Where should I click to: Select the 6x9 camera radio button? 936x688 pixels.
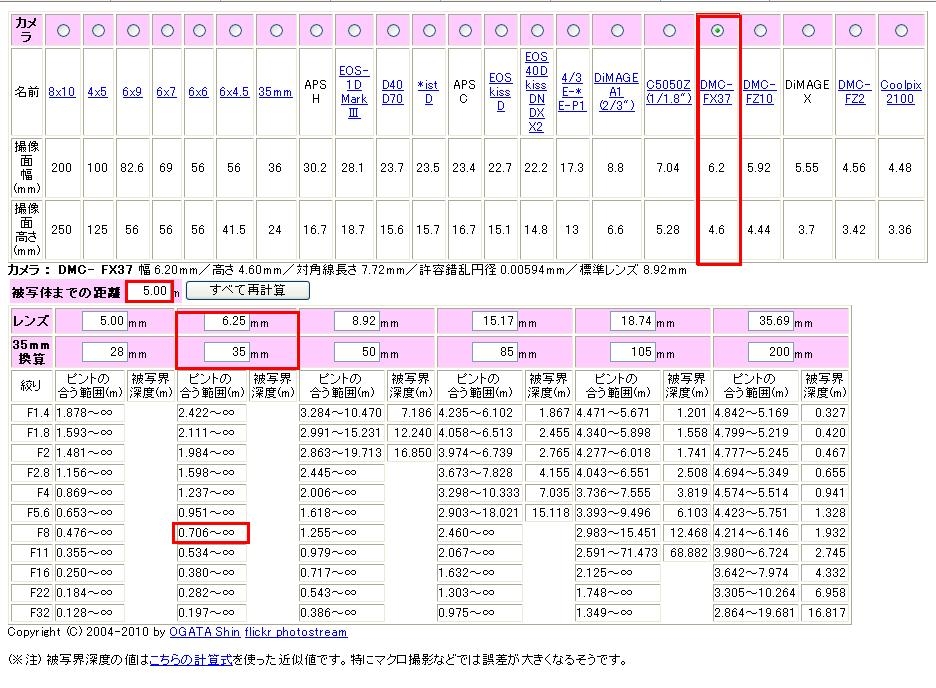click(133, 30)
